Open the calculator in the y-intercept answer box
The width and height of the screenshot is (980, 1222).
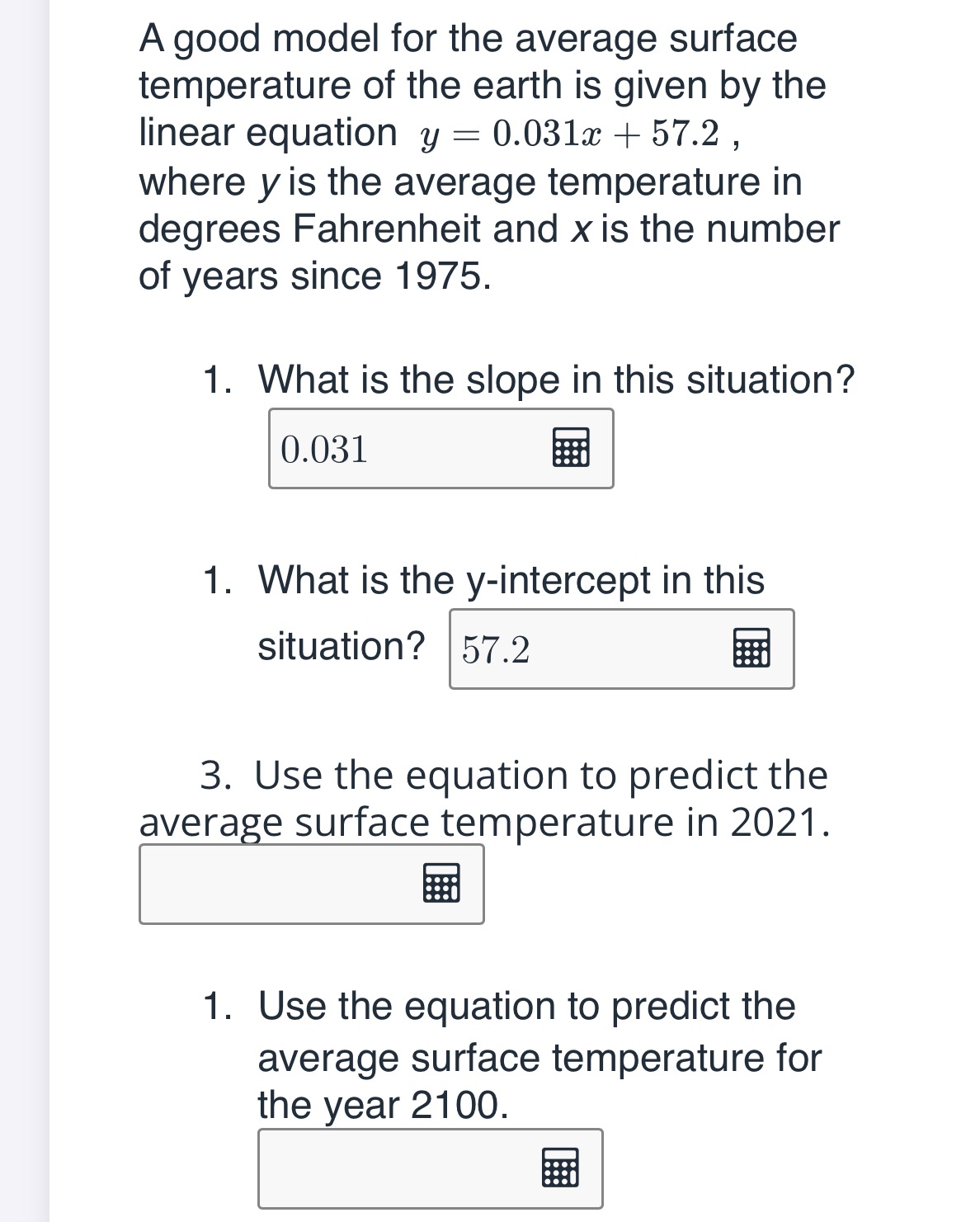pos(751,649)
